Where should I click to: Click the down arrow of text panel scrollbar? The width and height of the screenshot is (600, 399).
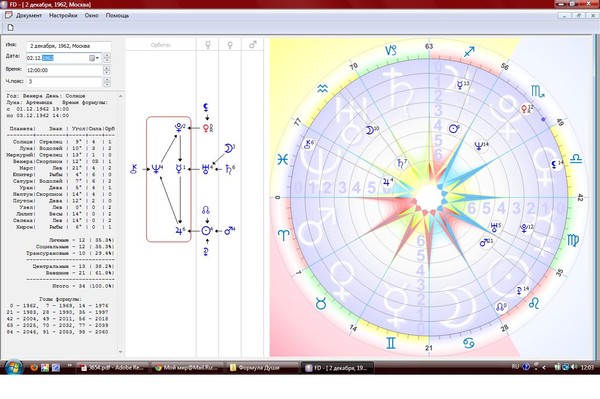pyautogui.click(x=121, y=352)
